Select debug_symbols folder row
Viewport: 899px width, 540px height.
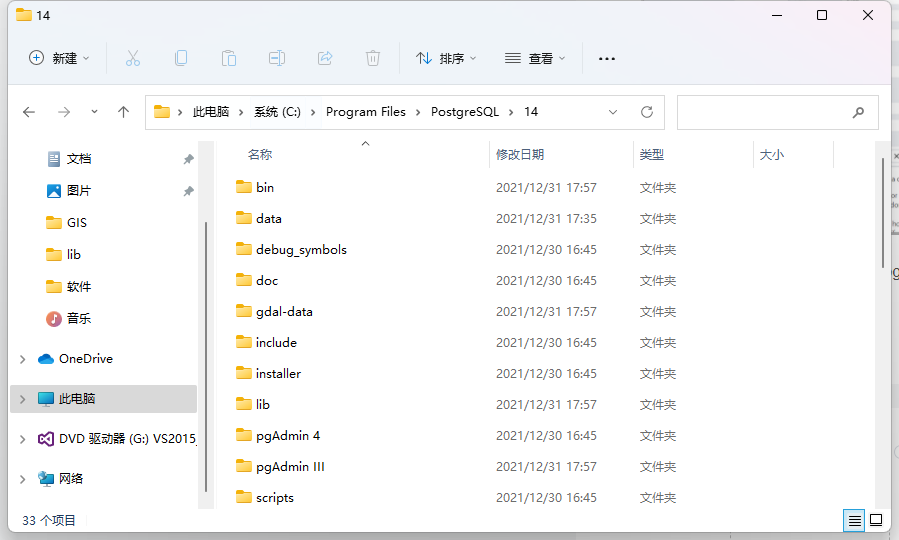pos(456,249)
